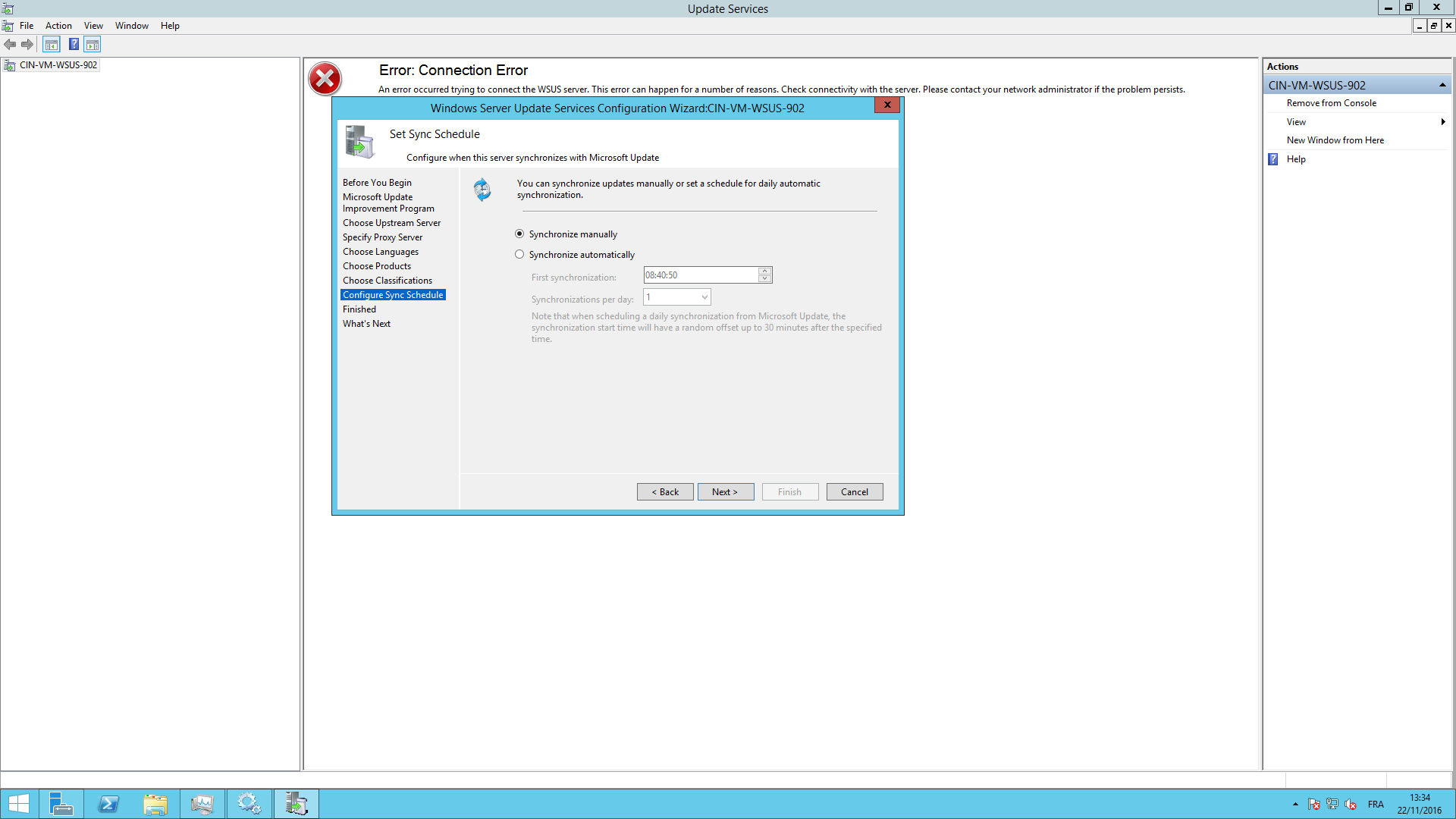Click the Help icon in Actions pane
This screenshot has width=1456, height=819.
(1273, 159)
